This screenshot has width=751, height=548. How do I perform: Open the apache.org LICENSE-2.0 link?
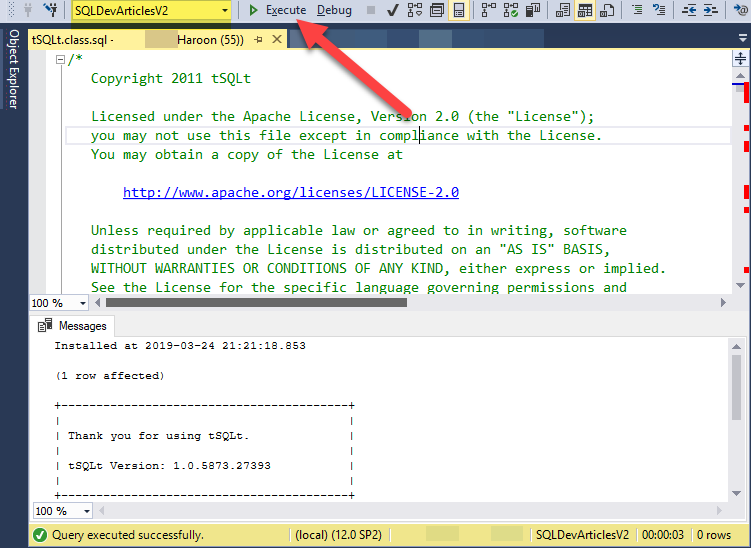(291, 192)
